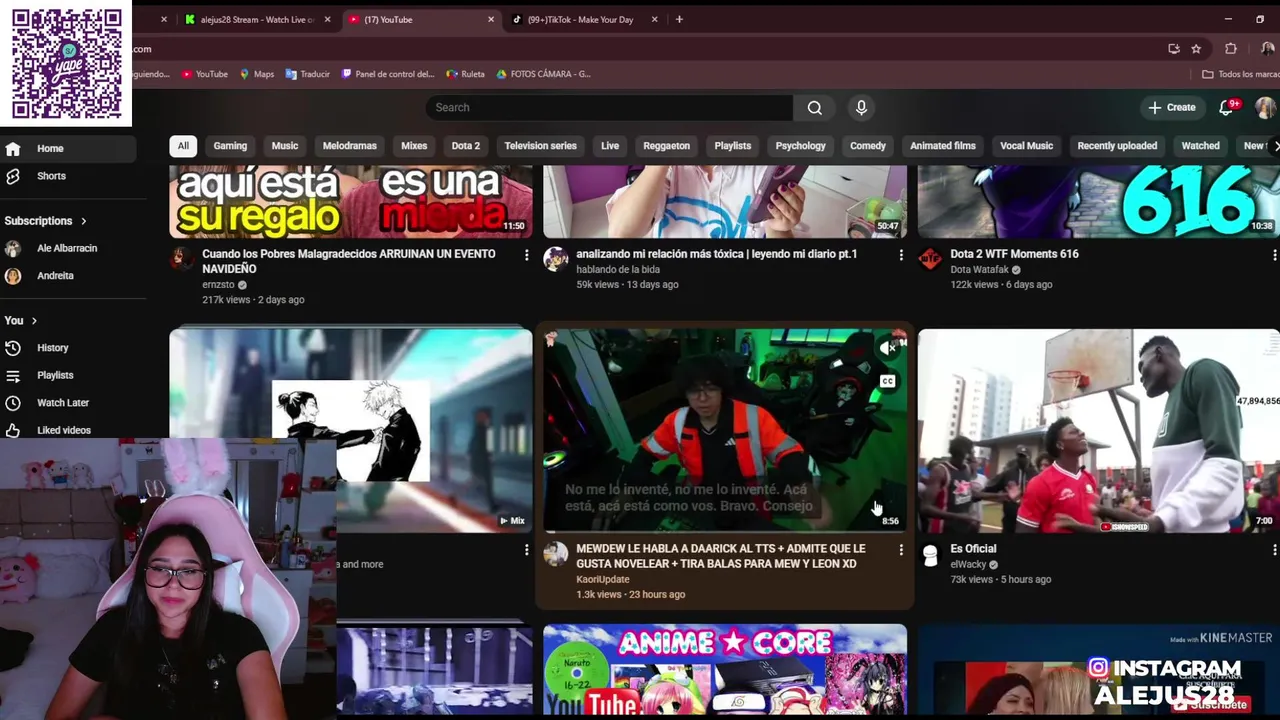The image size is (1280, 720).
Task: Open the KaoriUpdate channel link
Action: 603,580
